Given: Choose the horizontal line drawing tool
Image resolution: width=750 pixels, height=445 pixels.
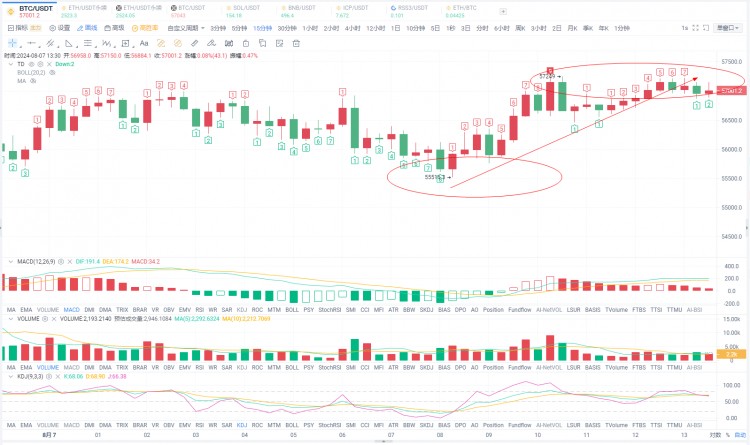Looking at the screenshot, I should pos(32,44).
